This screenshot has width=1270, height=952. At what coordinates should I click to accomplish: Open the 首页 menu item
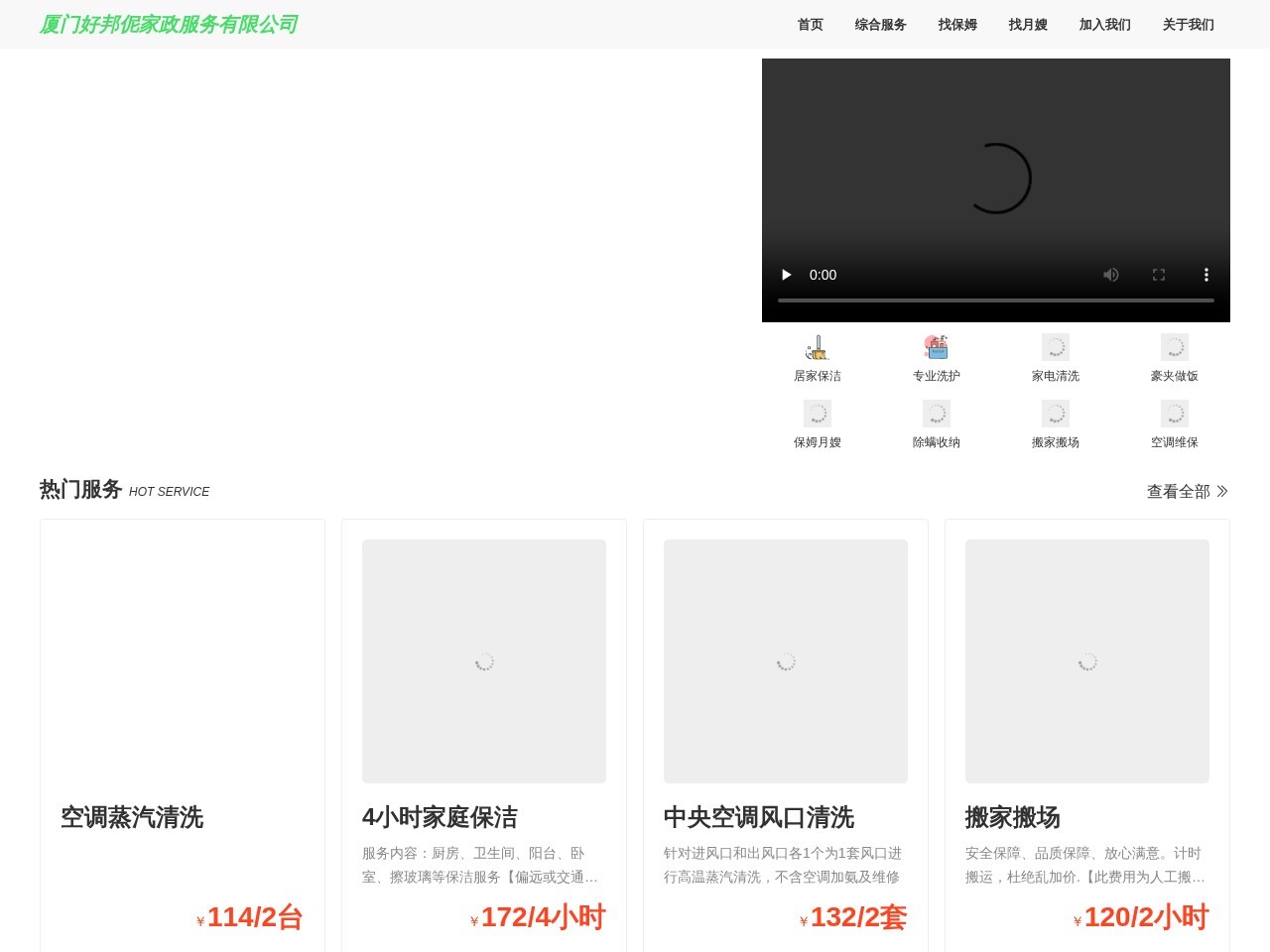[809, 25]
